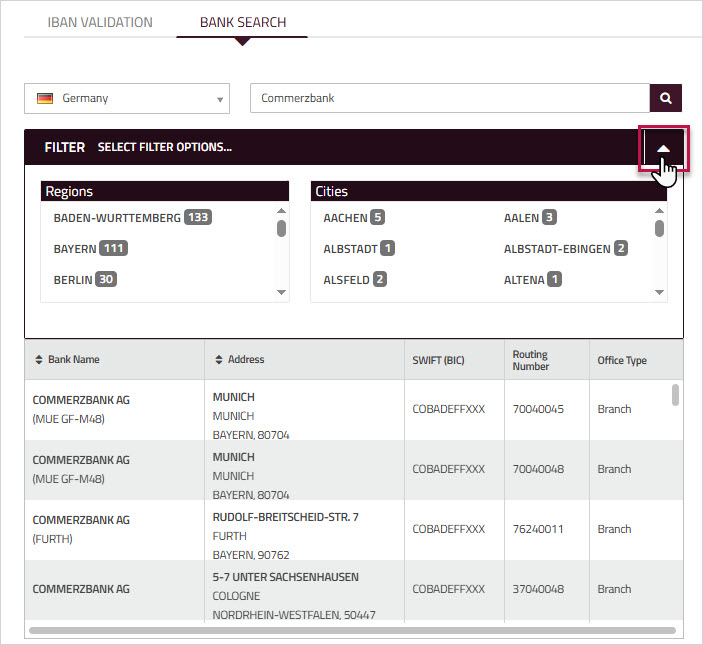The image size is (703, 645).
Task: Click Cities list scroll down arrow
Action: click(659, 292)
